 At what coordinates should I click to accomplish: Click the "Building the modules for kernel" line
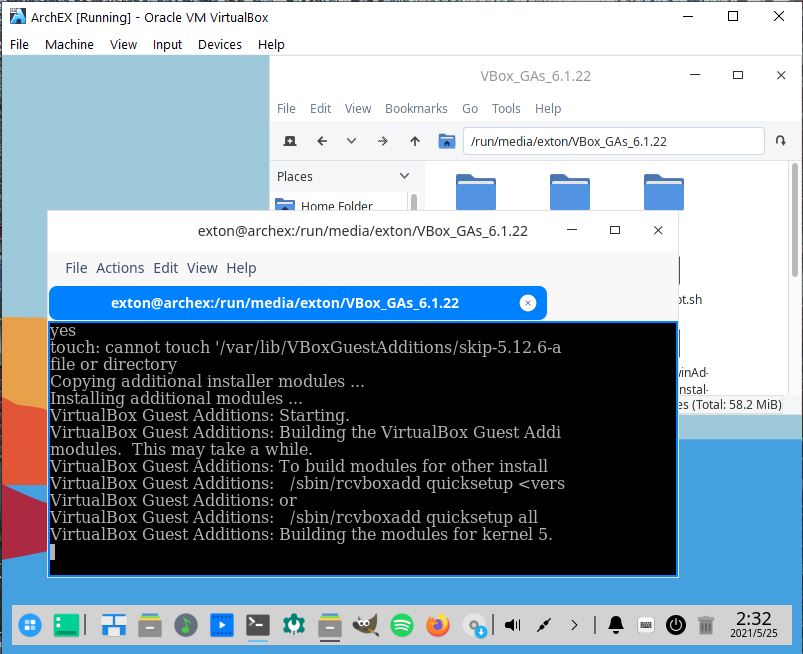point(301,534)
